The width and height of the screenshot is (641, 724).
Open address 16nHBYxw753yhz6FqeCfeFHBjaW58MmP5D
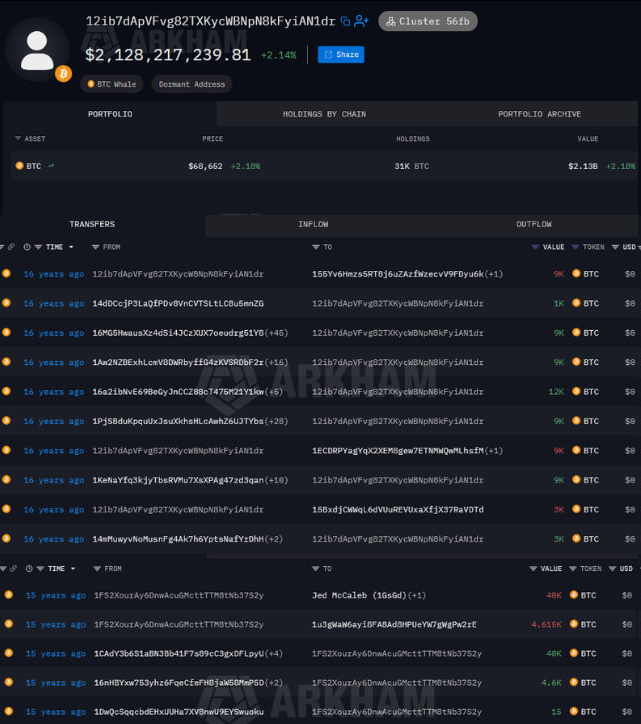179,682
